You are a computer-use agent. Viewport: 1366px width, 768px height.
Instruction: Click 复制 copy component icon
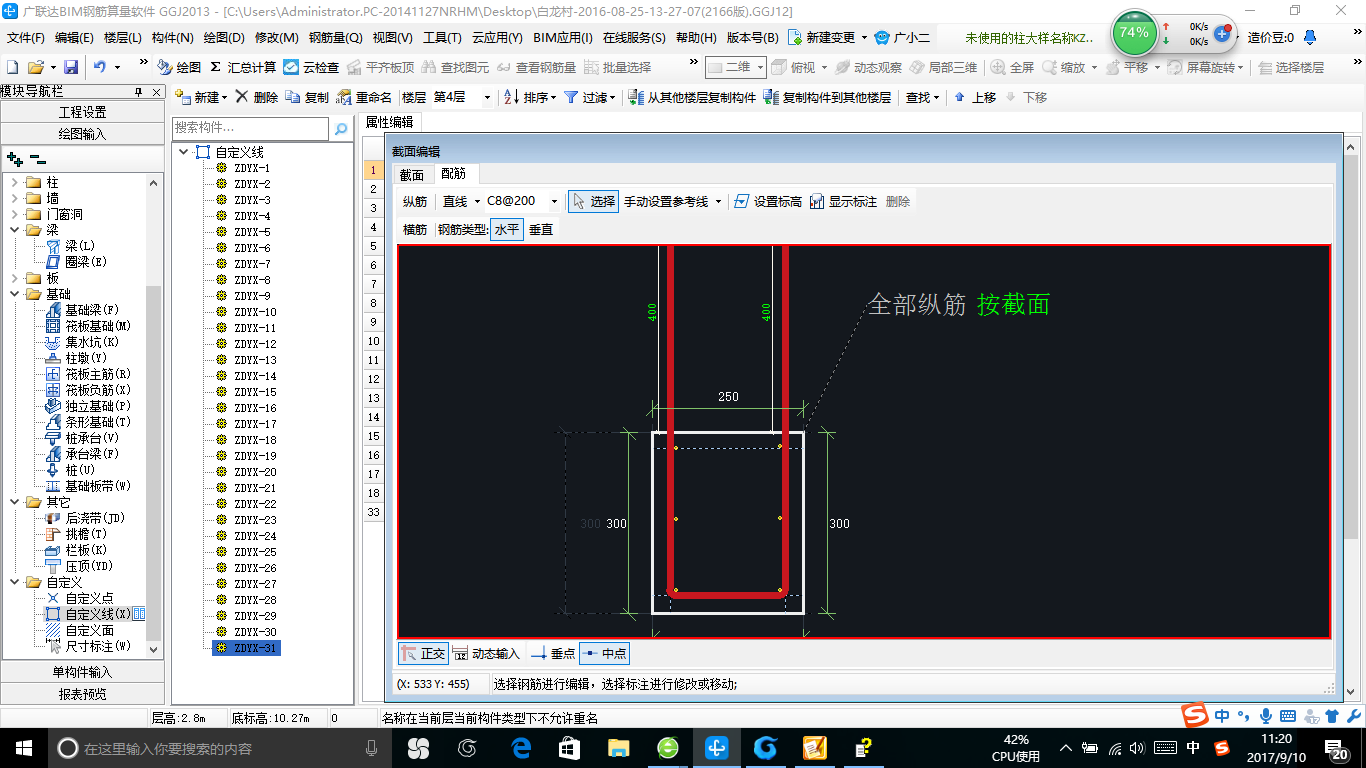point(307,97)
